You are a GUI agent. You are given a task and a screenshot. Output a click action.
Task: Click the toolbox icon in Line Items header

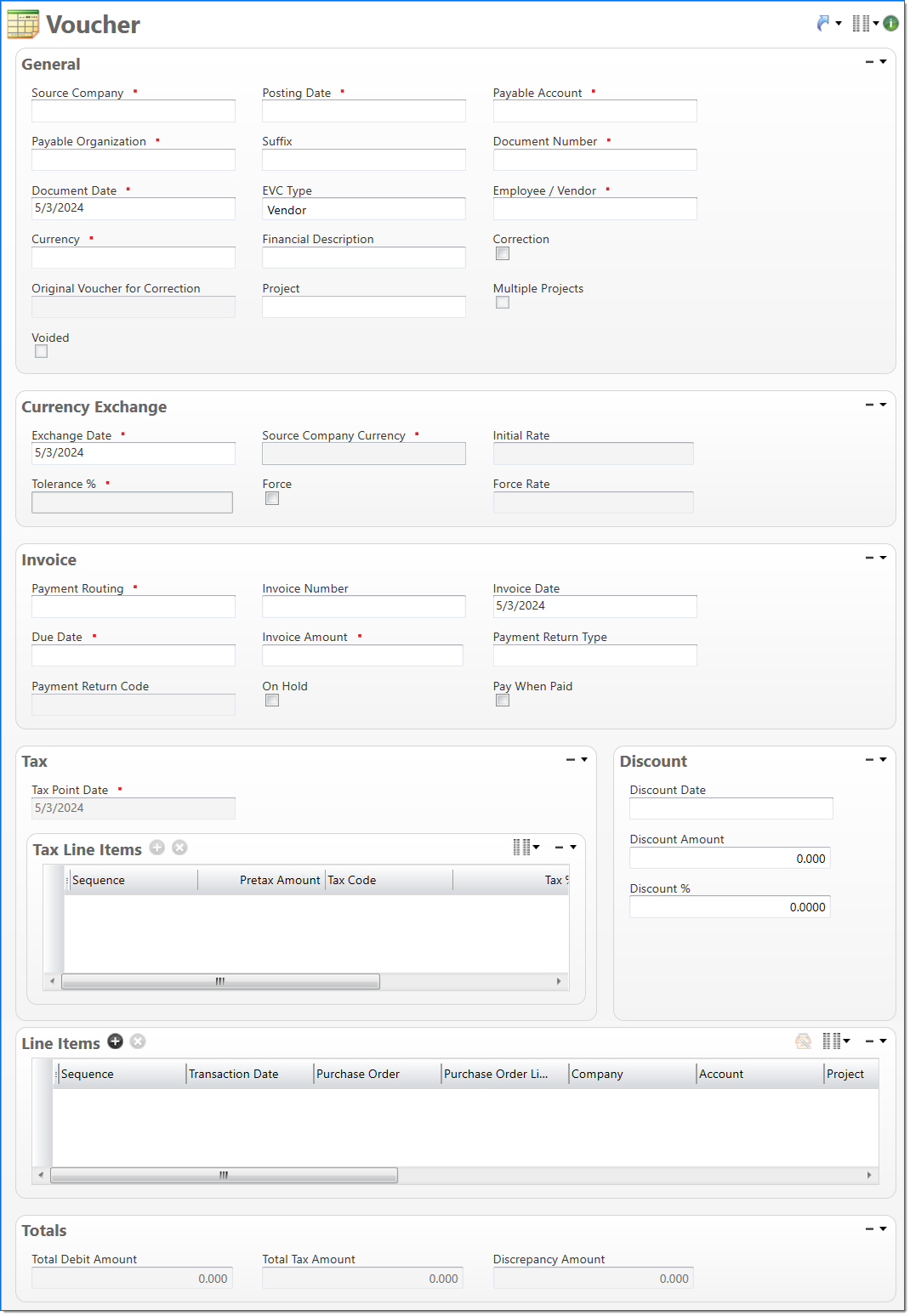[803, 1041]
